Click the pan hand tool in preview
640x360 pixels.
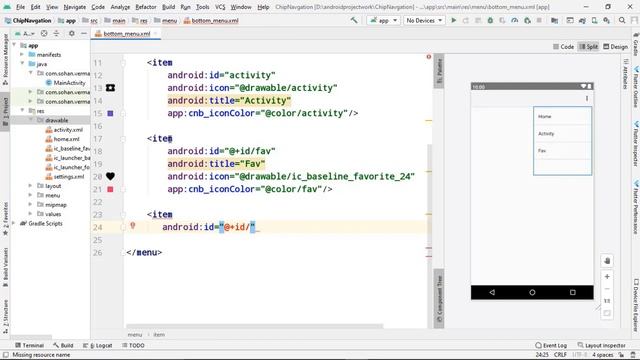pos(607,261)
